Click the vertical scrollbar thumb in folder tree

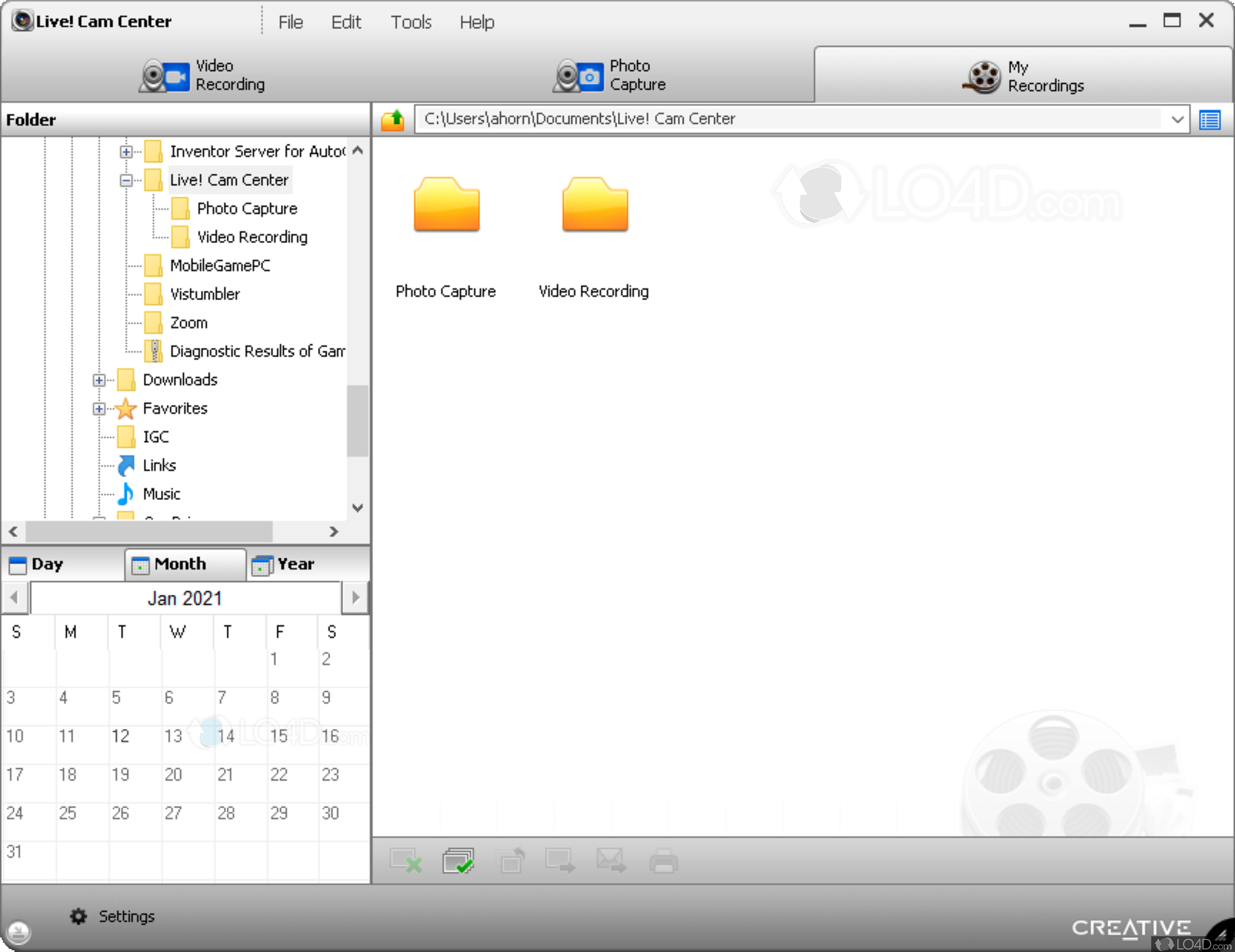[x=358, y=421]
